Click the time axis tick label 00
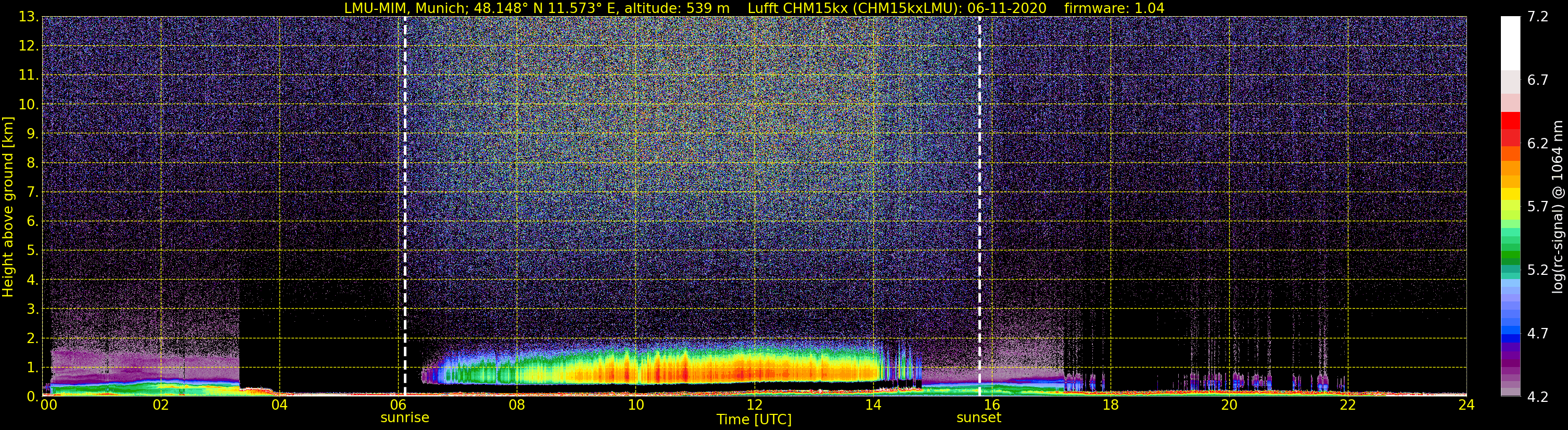Viewport: 1568px width, 430px height. click(49, 406)
